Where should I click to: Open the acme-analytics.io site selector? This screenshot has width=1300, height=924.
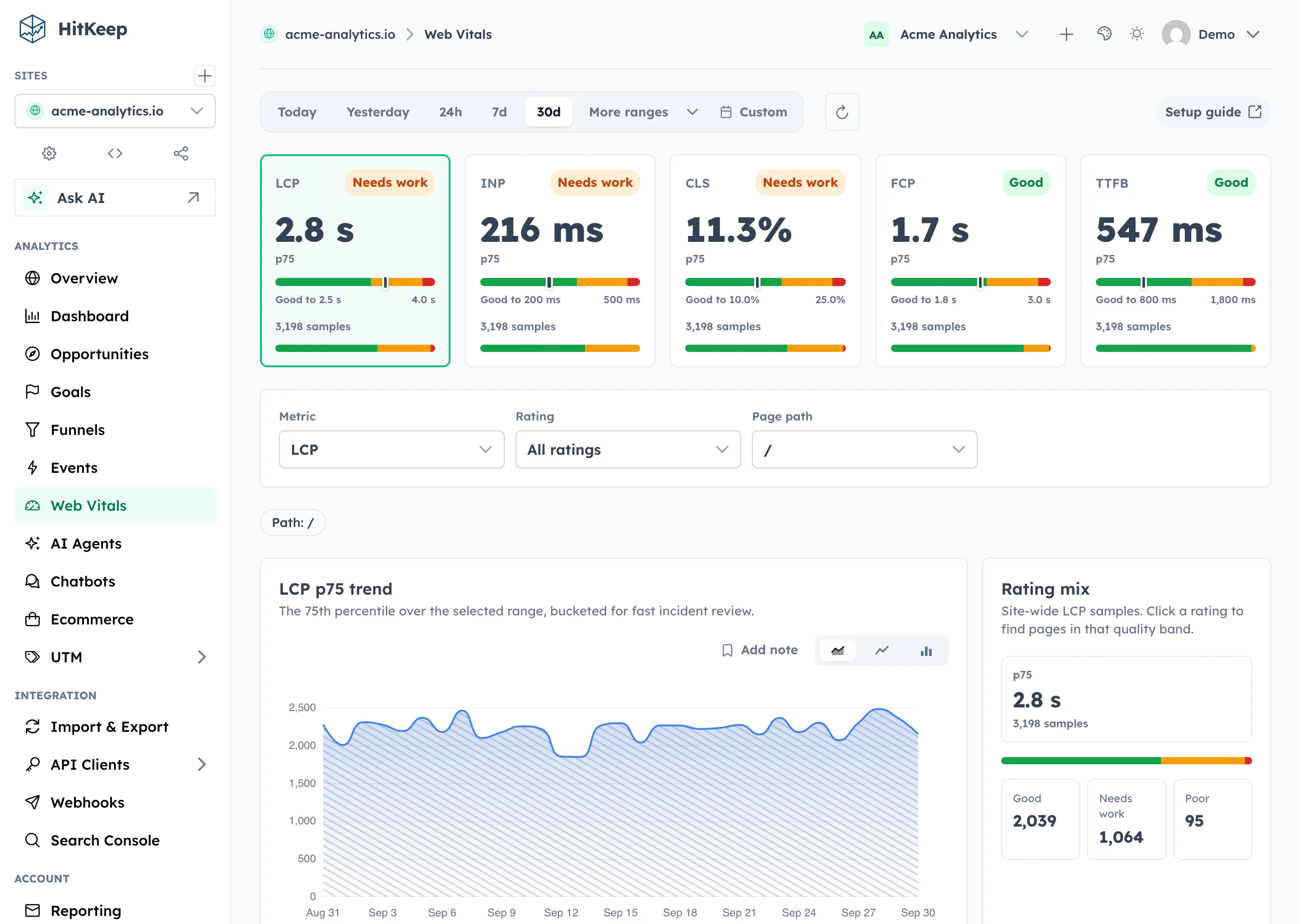[x=115, y=111]
